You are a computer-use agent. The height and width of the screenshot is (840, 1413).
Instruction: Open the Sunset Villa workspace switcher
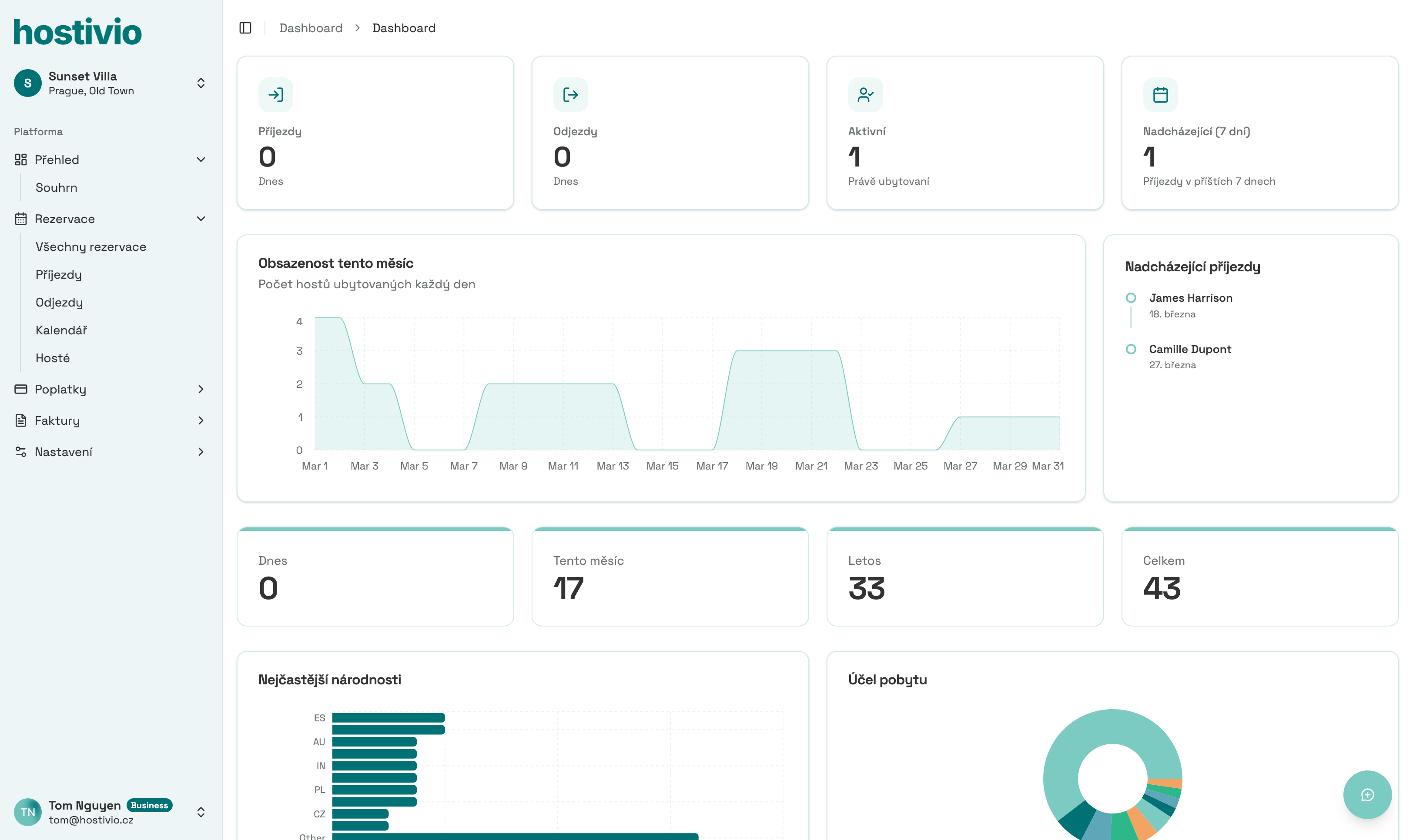click(x=201, y=83)
